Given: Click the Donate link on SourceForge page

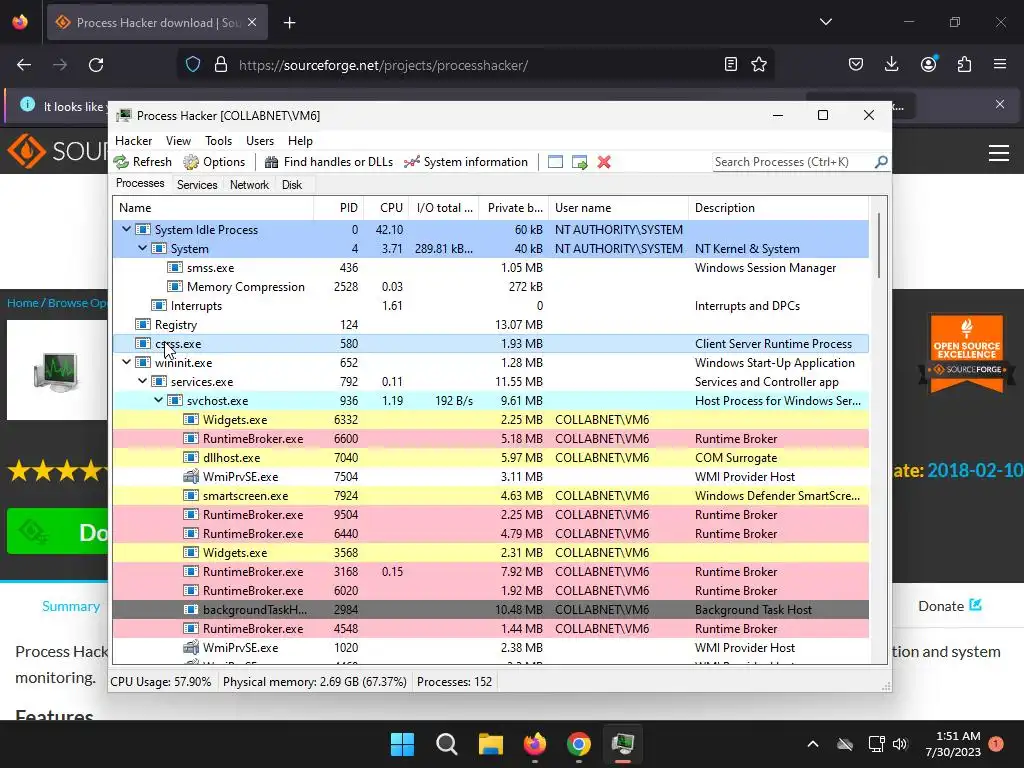Looking at the screenshot, I should (950, 606).
